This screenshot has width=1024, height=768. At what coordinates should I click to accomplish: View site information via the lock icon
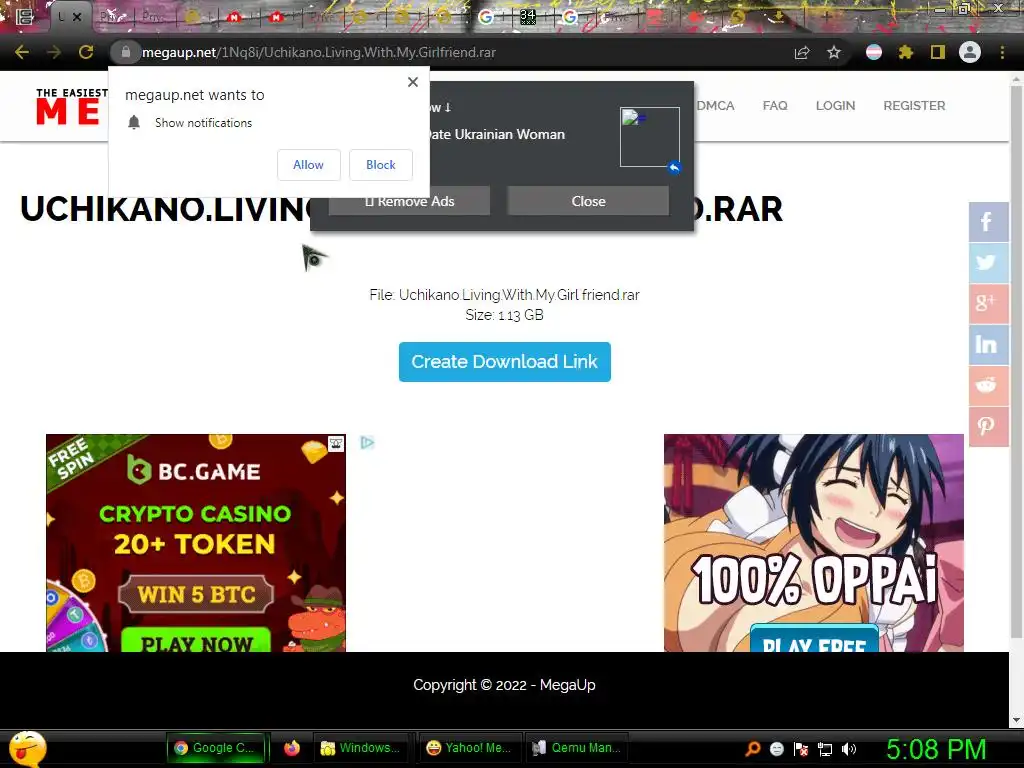[x=125, y=52]
